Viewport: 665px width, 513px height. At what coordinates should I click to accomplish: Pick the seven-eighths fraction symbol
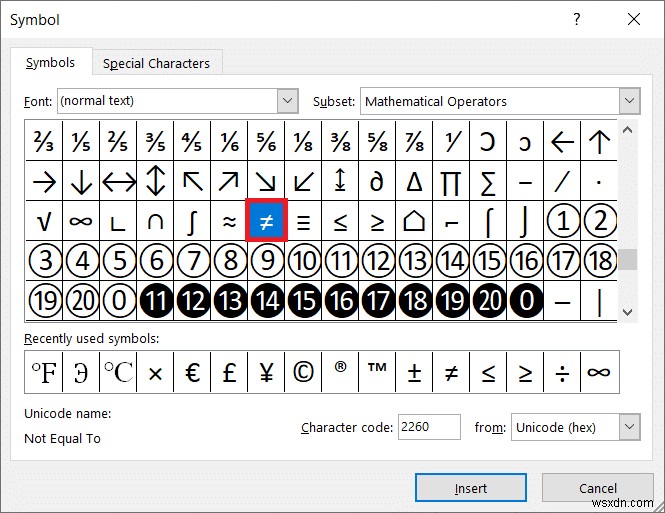[414, 141]
